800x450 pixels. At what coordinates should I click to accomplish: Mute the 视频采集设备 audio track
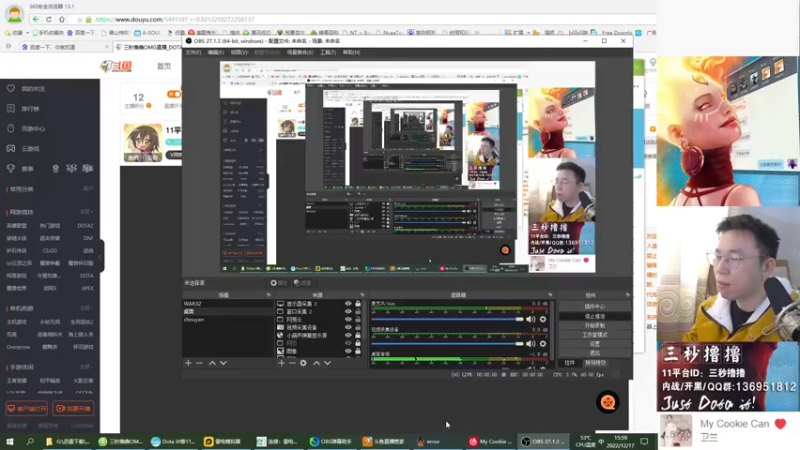[531, 344]
